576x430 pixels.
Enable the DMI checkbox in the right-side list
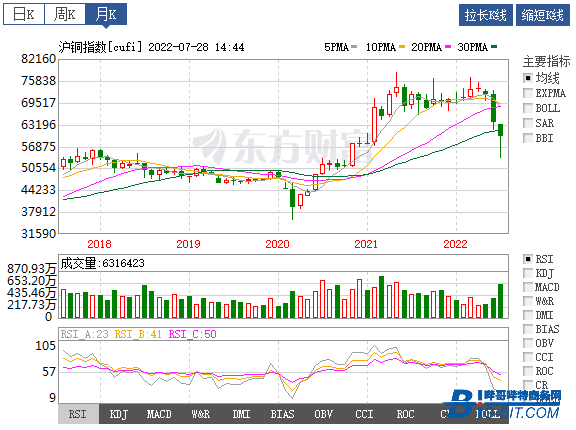(x=528, y=315)
